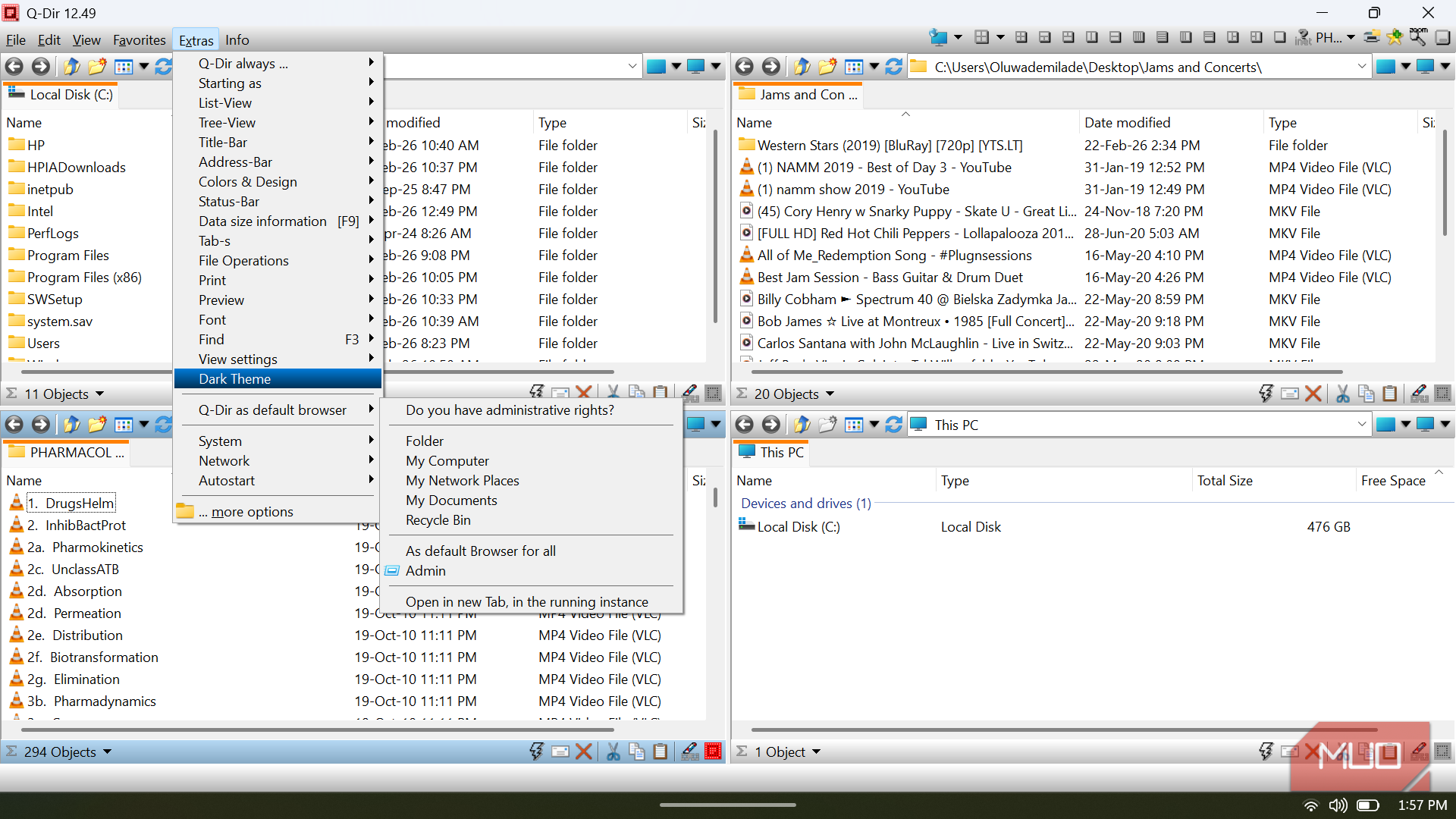This screenshot has width=1456, height=819.
Task: Go up one folder in the Jams and Concerts pane
Action: coord(802,67)
